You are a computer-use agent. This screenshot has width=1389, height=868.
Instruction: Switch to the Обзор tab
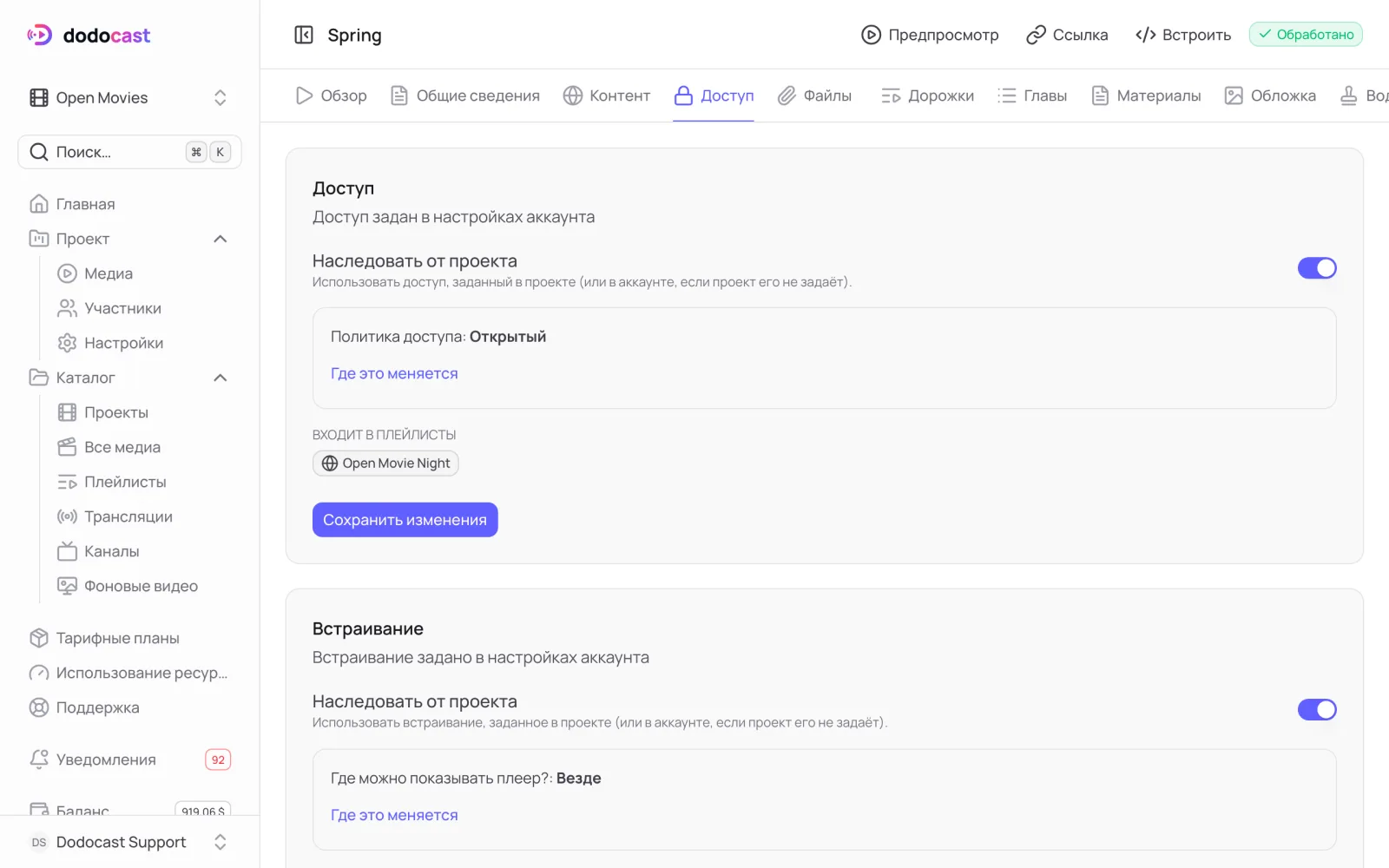click(x=331, y=95)
